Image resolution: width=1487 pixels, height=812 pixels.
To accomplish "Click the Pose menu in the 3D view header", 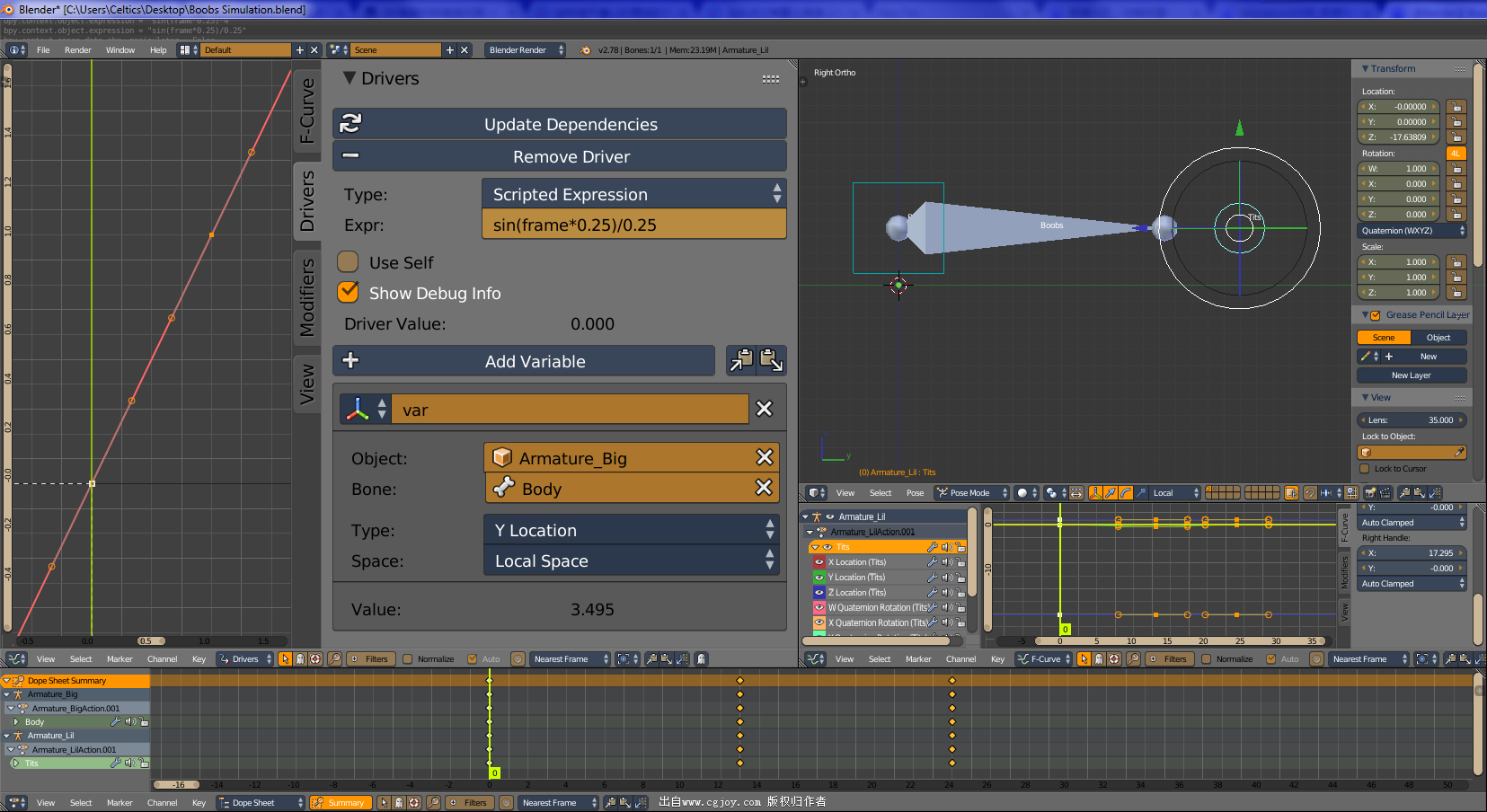I will [915, 492].
